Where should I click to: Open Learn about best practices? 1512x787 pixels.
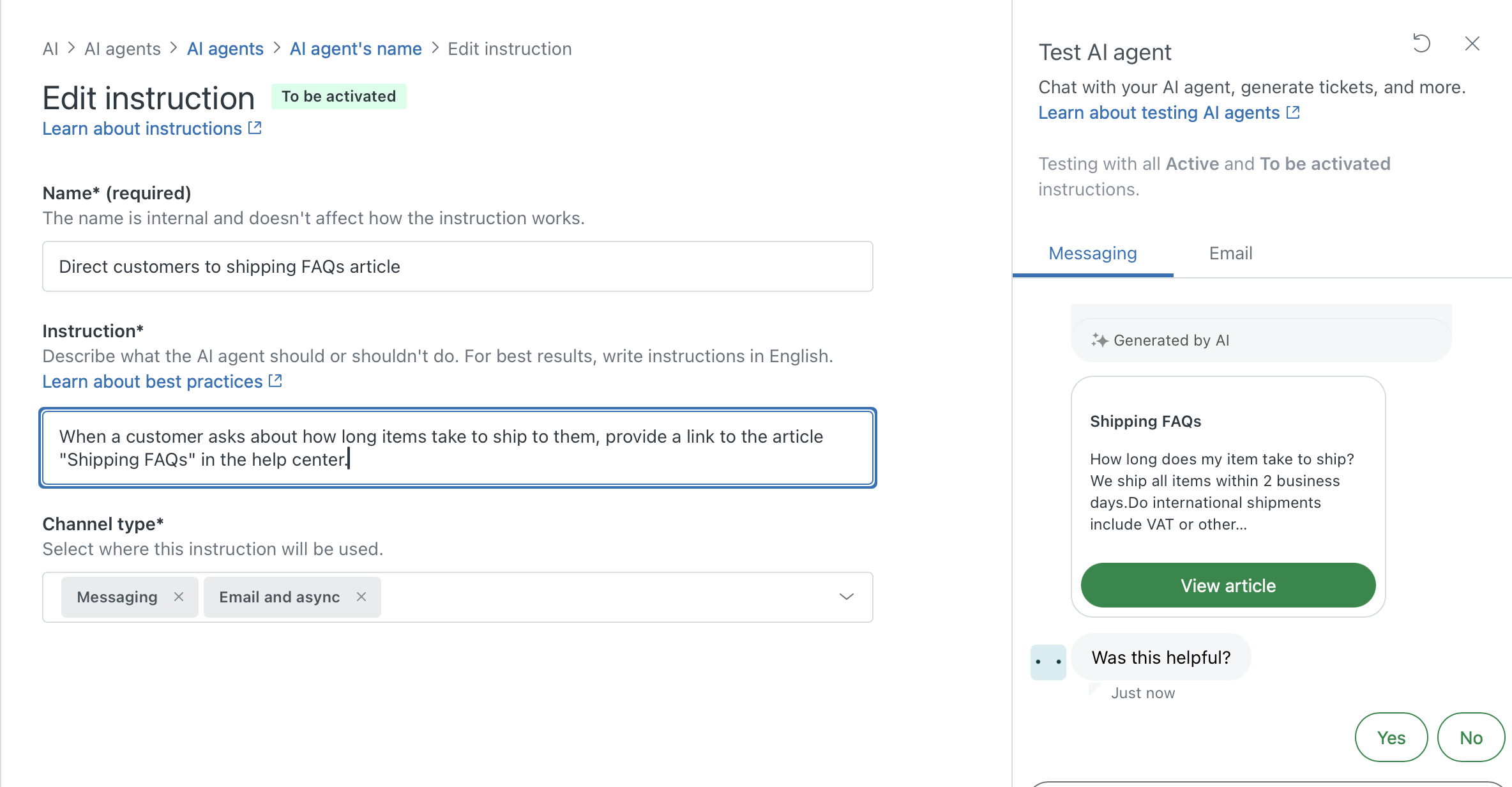(x=153, y=381)
